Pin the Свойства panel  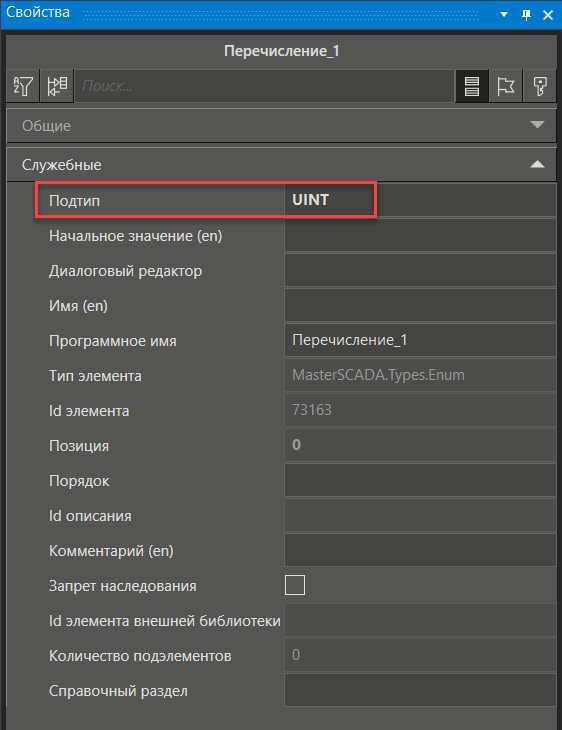coord(527,15)
